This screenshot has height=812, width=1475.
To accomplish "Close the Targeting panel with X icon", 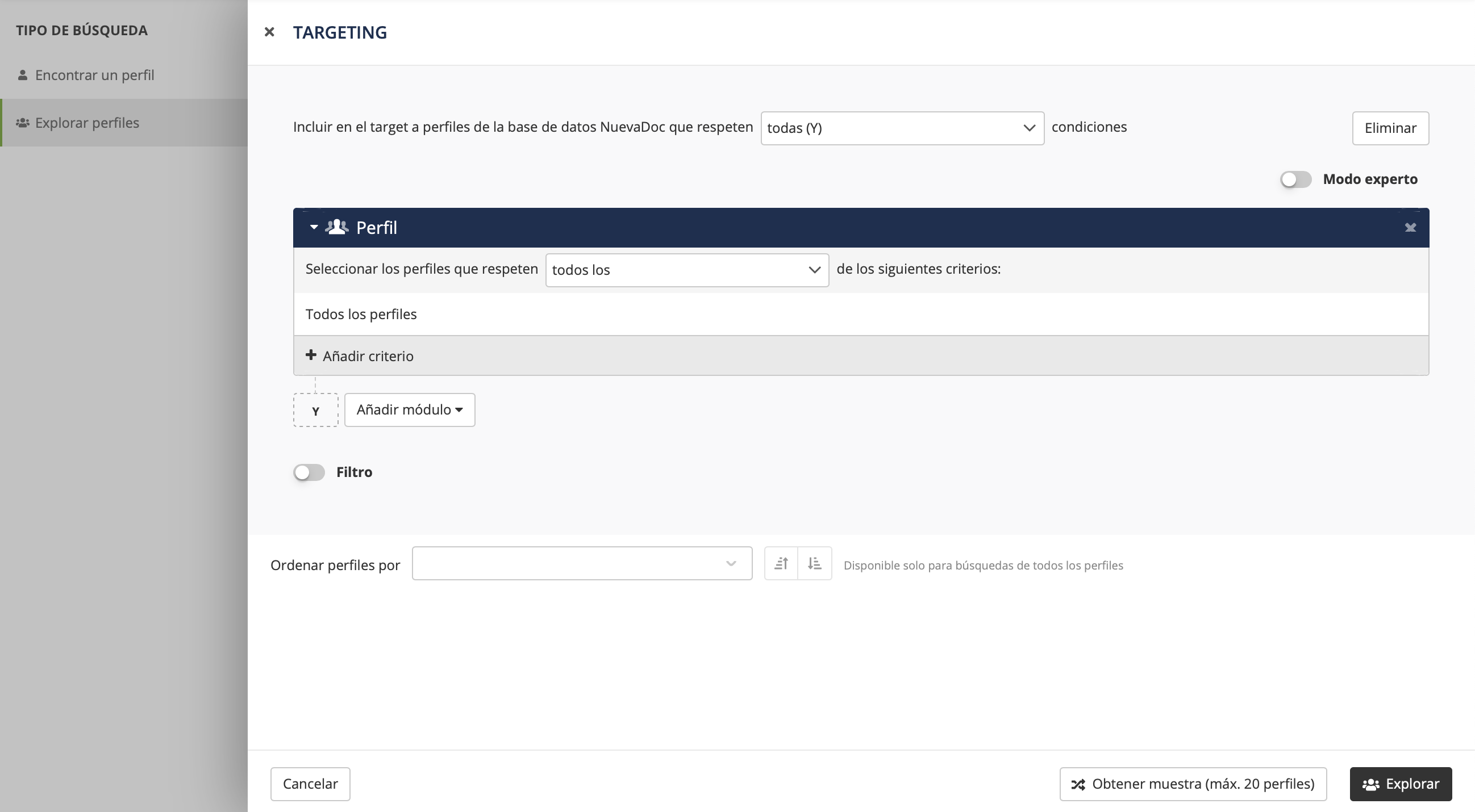I will click(x=269, y=32).
